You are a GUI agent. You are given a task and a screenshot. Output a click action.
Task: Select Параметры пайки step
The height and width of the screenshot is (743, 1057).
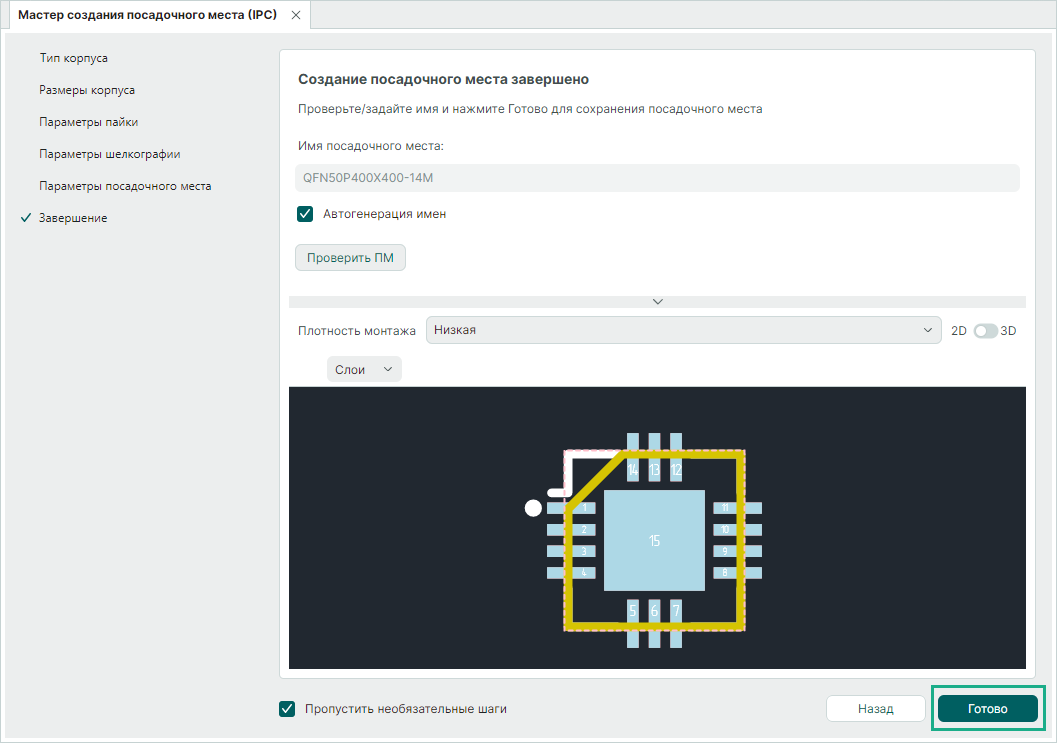(88, 122)
